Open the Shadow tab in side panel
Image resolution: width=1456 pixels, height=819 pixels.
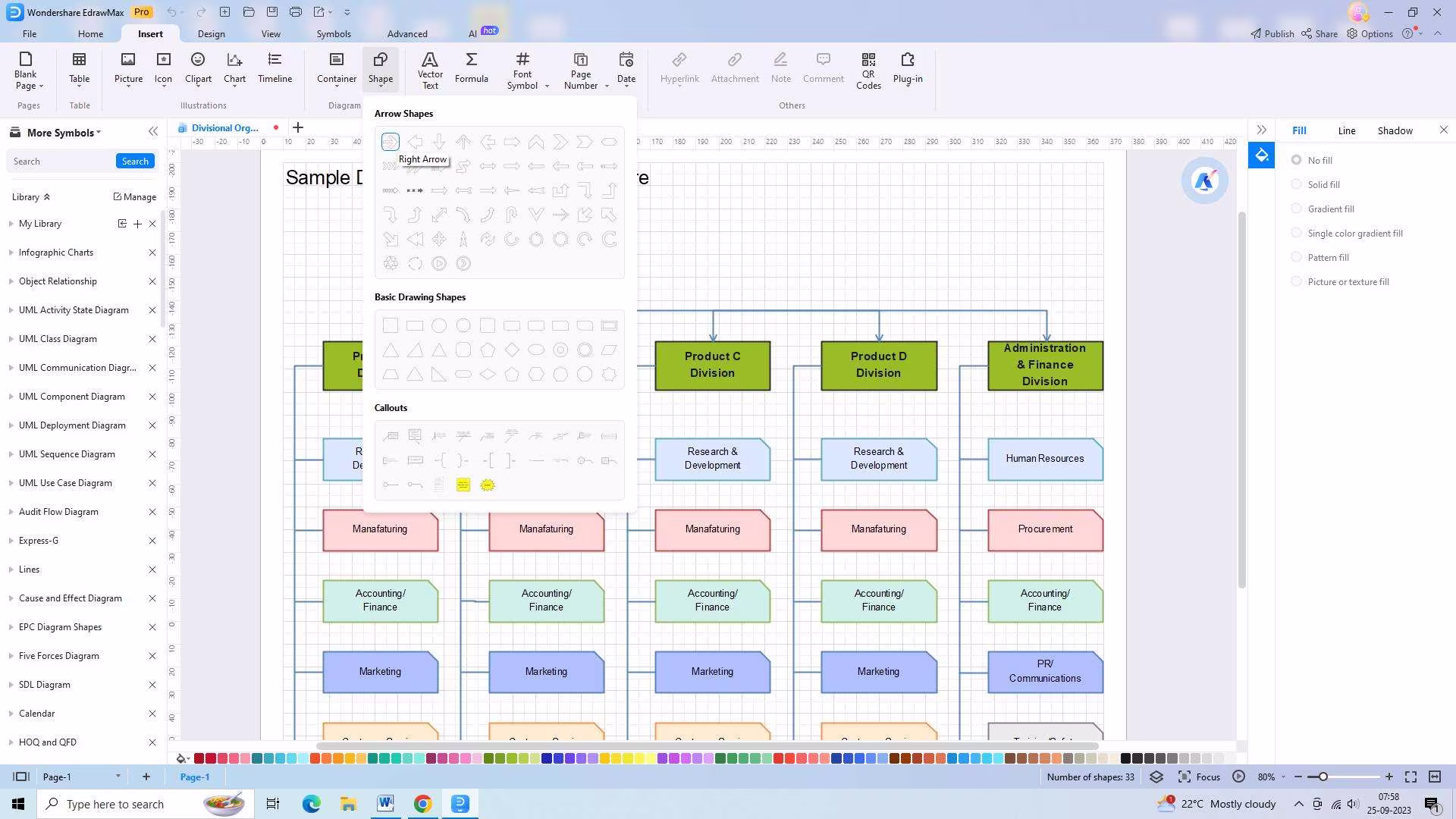(1395, 130)
